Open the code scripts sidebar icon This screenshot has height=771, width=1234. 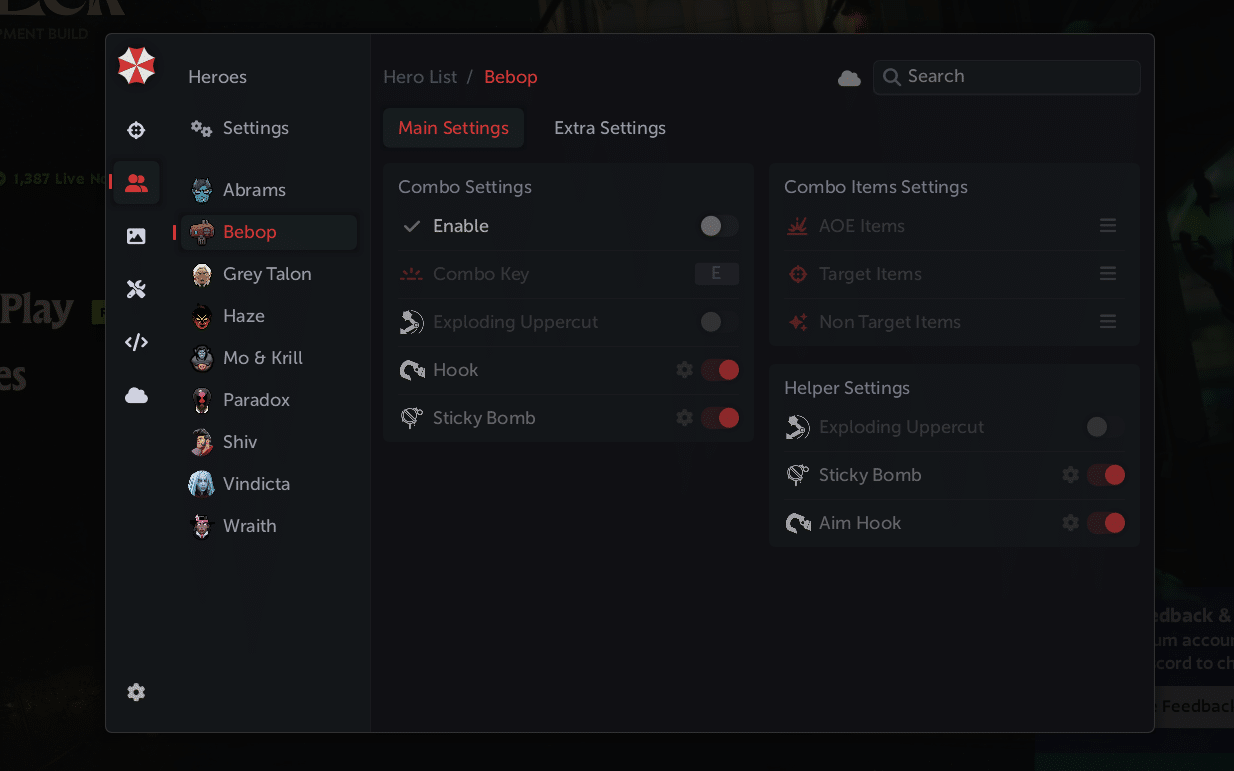[x=136, y=342]
